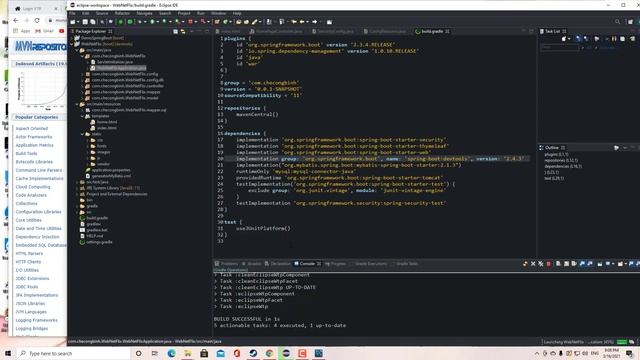Open the Cloud Computing category link
640x360 pixels.
[33, 187]
